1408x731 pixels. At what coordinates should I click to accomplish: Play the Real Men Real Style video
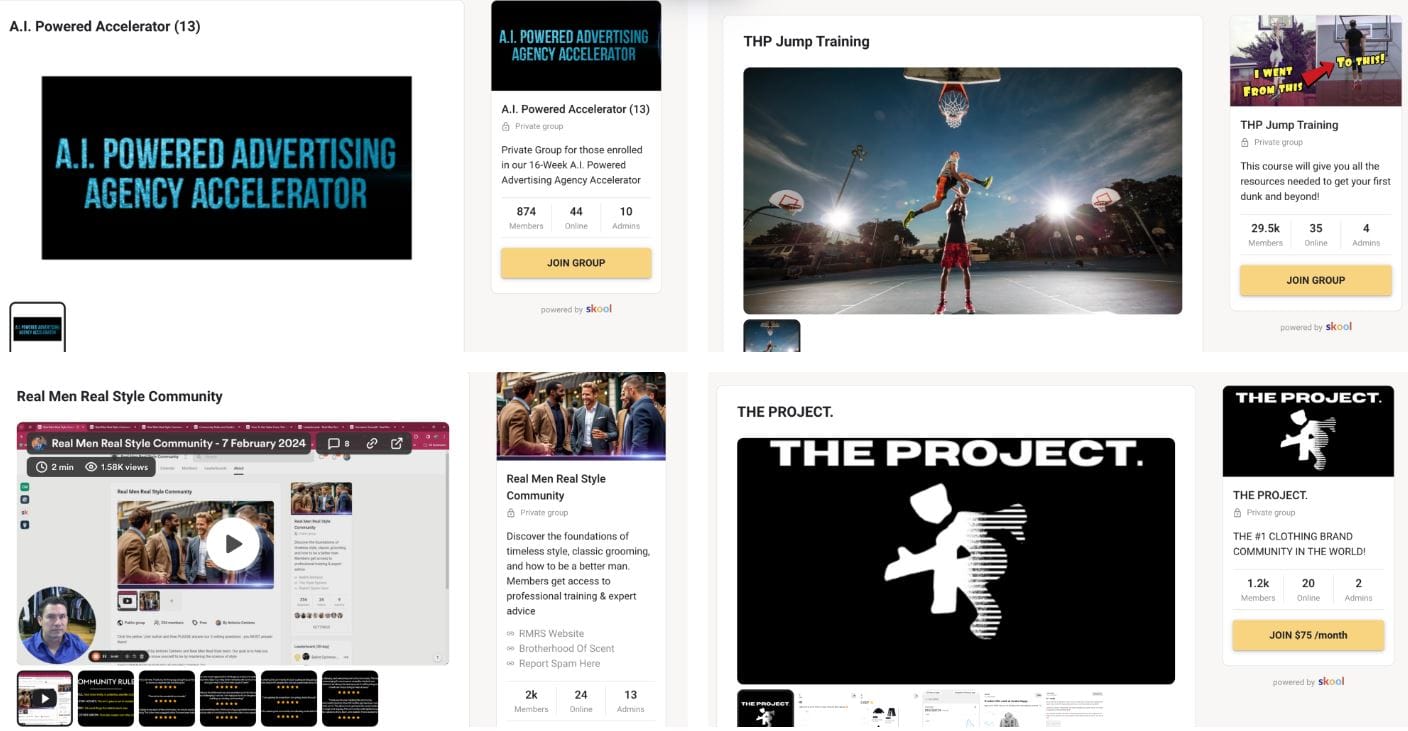point(233,544)
